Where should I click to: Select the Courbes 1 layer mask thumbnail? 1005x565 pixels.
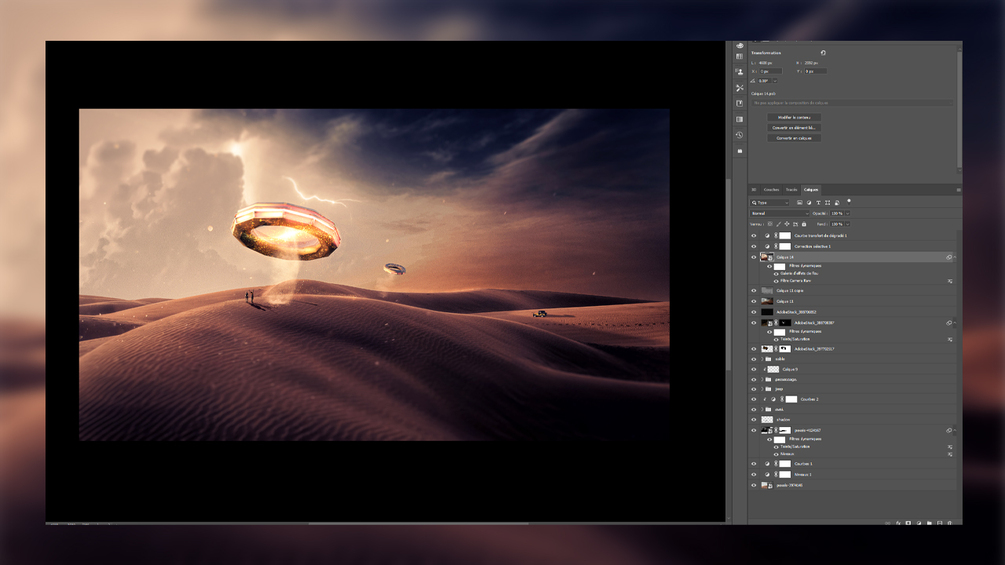(785, 464)
